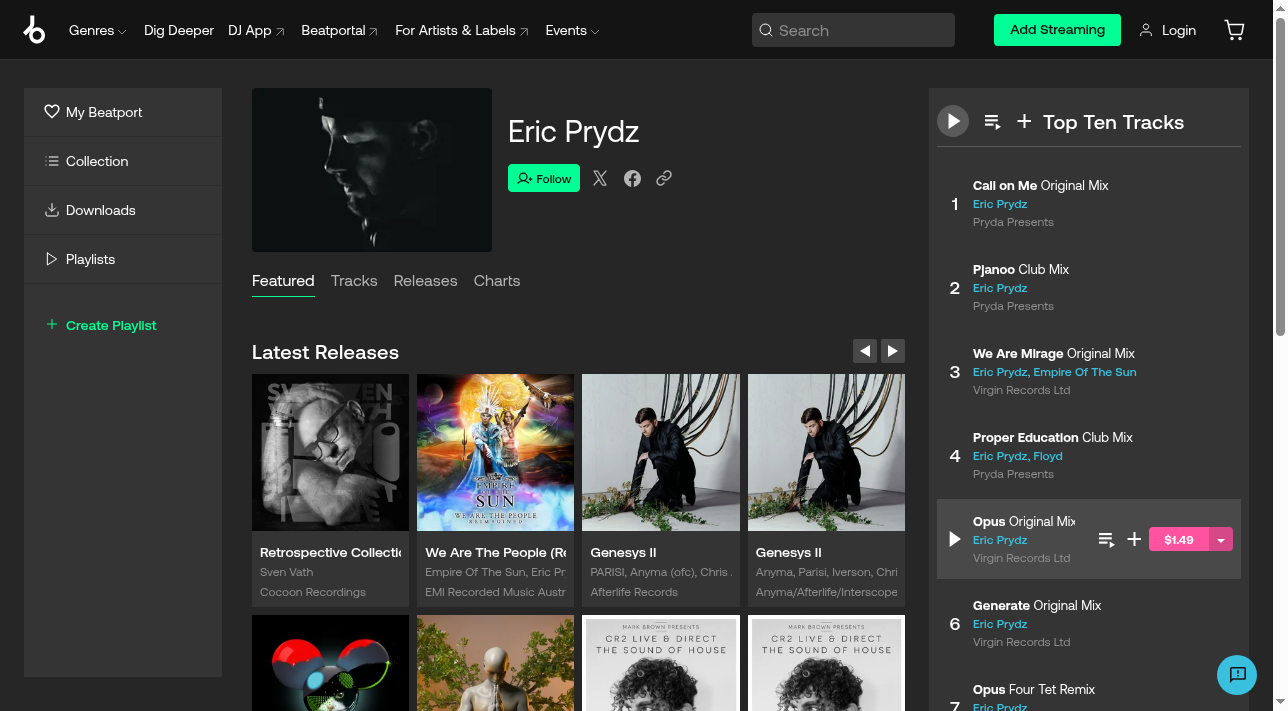This screenshot has width=1288, height=711.
Task: Add Opus Original Mix to playlist
Action: point(1134,539)
